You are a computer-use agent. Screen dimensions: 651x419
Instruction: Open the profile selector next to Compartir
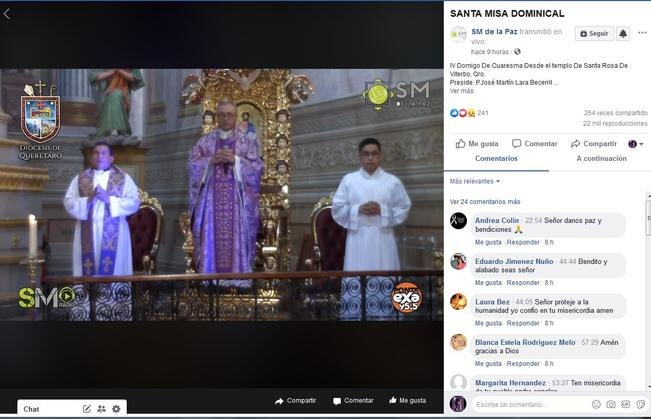(634, 143)
